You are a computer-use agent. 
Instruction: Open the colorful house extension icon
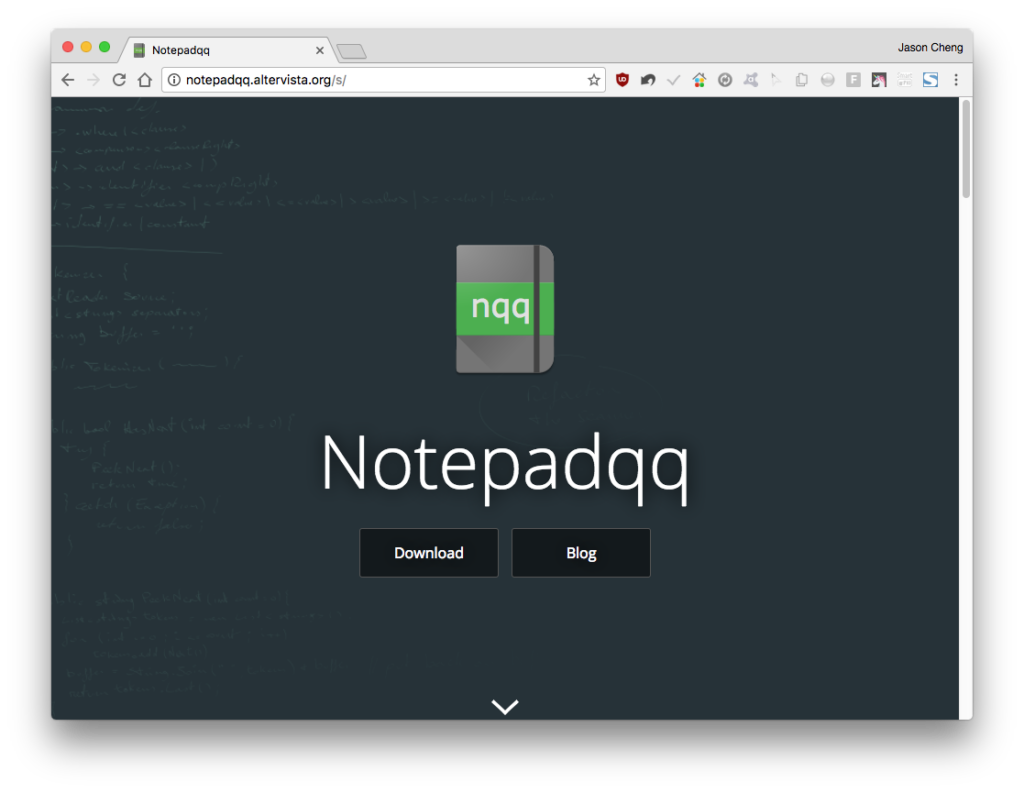pyautogui.click(x=699, y=80)
